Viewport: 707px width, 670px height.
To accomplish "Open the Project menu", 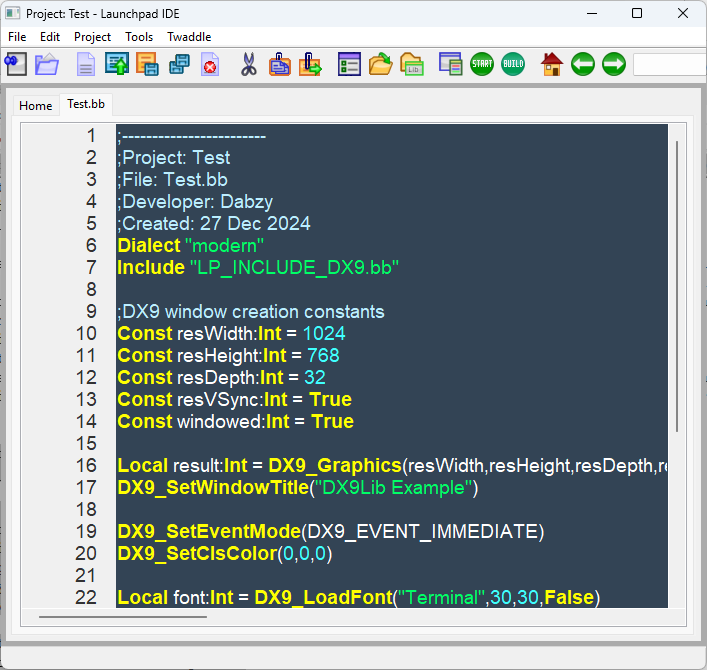I will [93, 37].
